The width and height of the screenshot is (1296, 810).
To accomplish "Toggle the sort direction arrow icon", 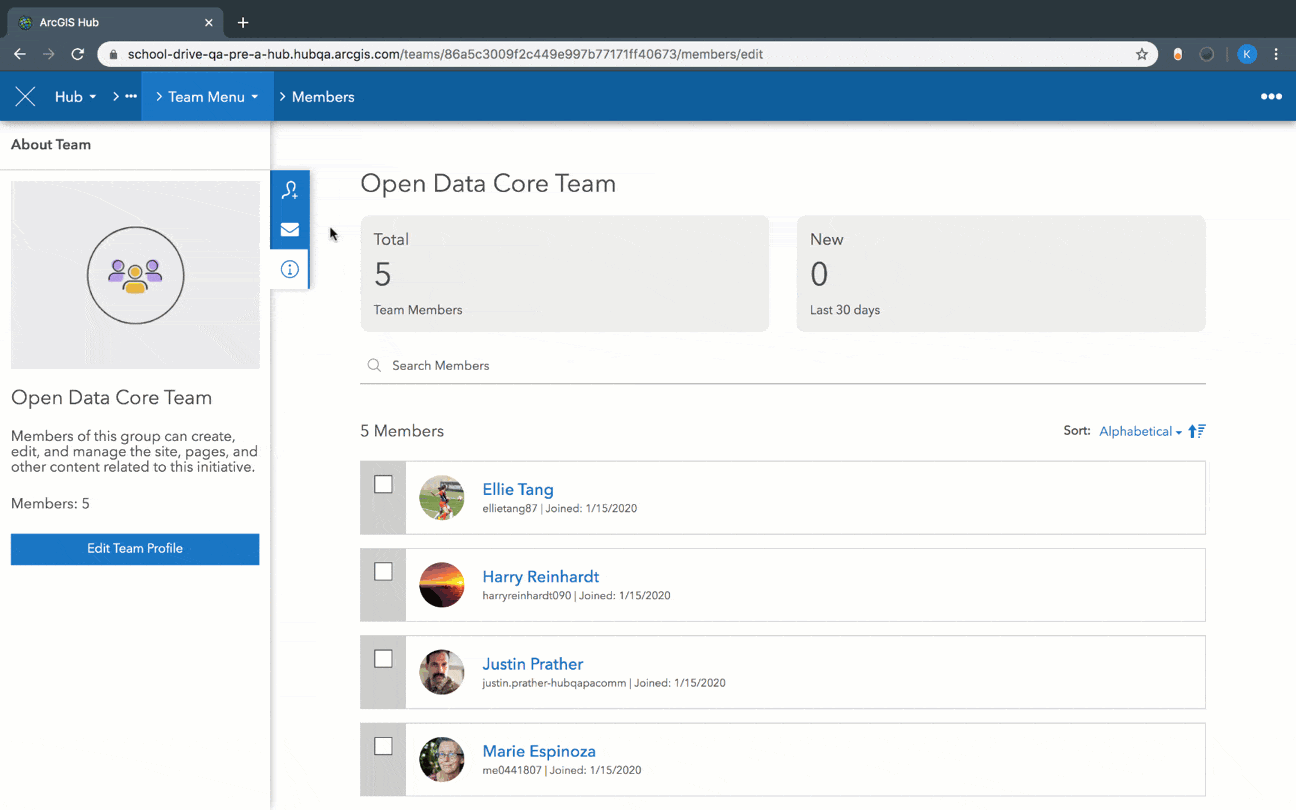I will [1196, 430].
